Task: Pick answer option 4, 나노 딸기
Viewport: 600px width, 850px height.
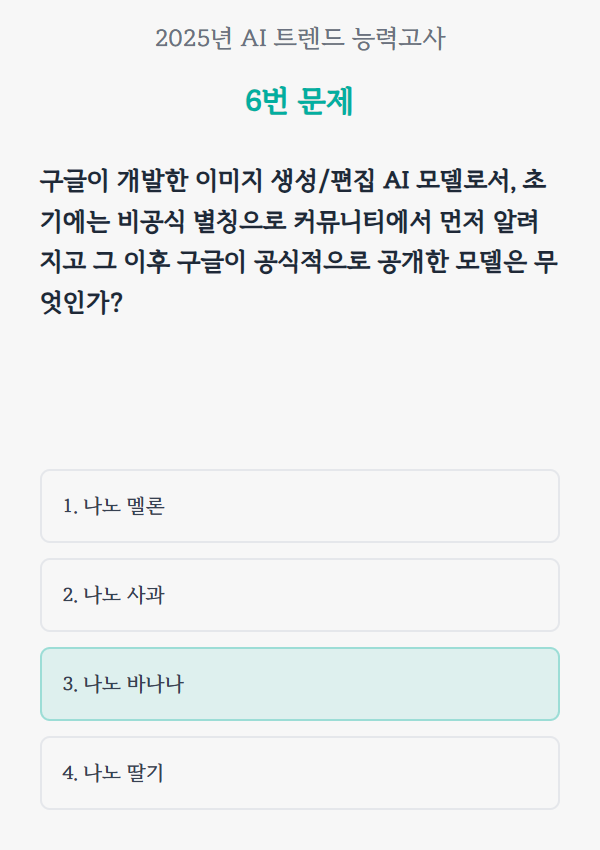Action: [x=299, y=773]
